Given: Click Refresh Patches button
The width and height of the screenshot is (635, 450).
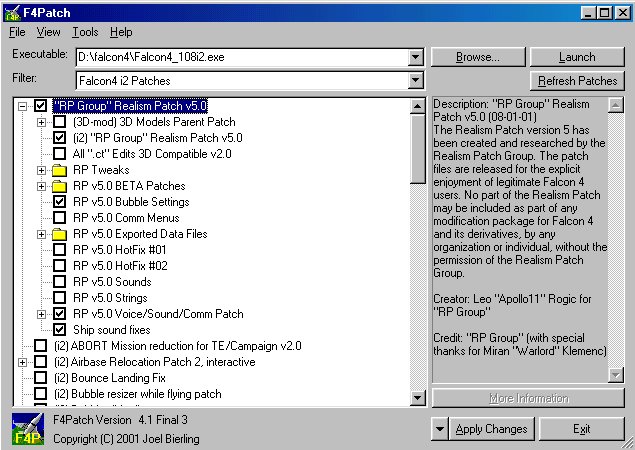Looking at the screenshot, I should [577, 81].
